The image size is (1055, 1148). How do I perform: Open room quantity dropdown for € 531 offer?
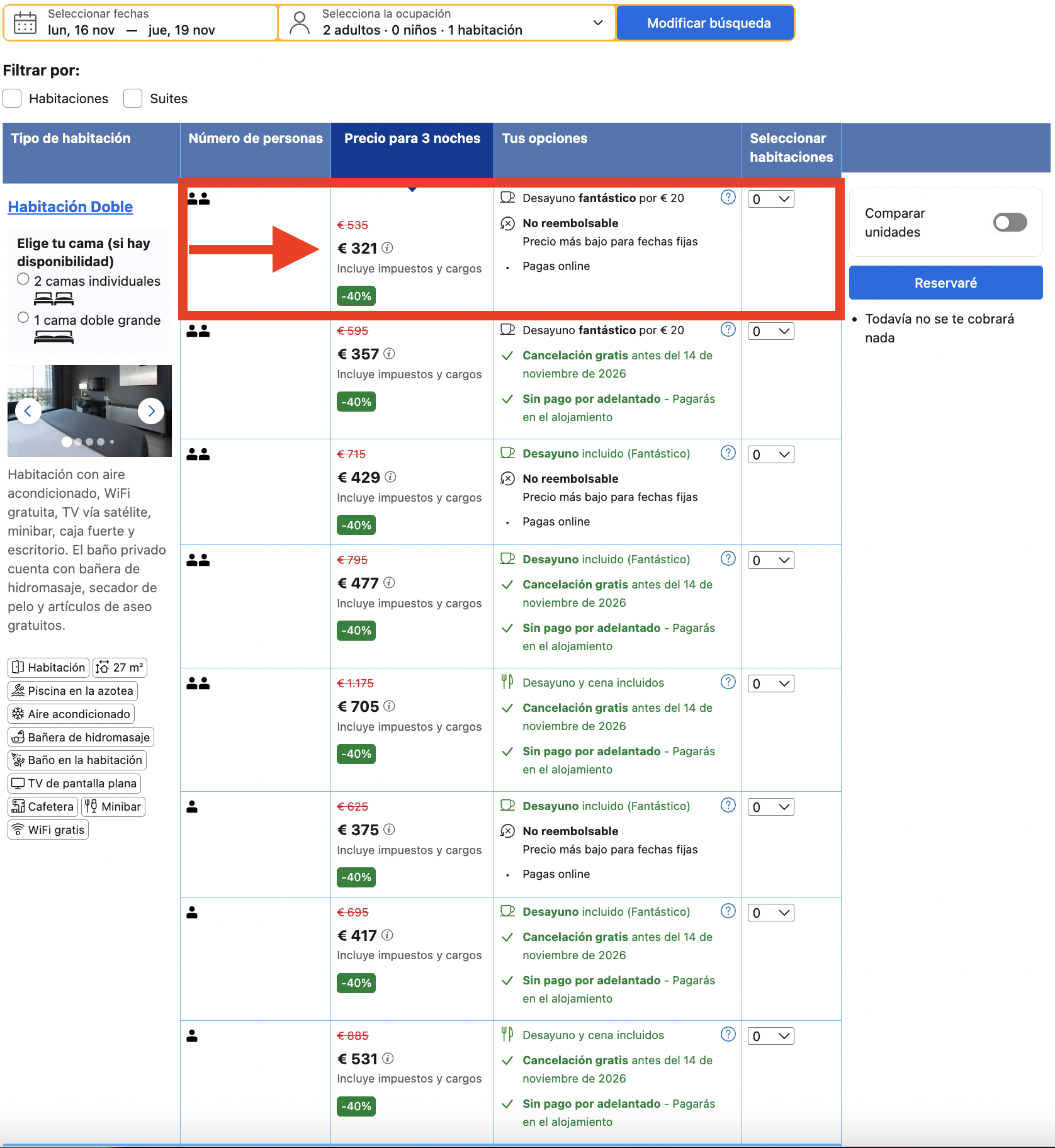coord(771,1036)
